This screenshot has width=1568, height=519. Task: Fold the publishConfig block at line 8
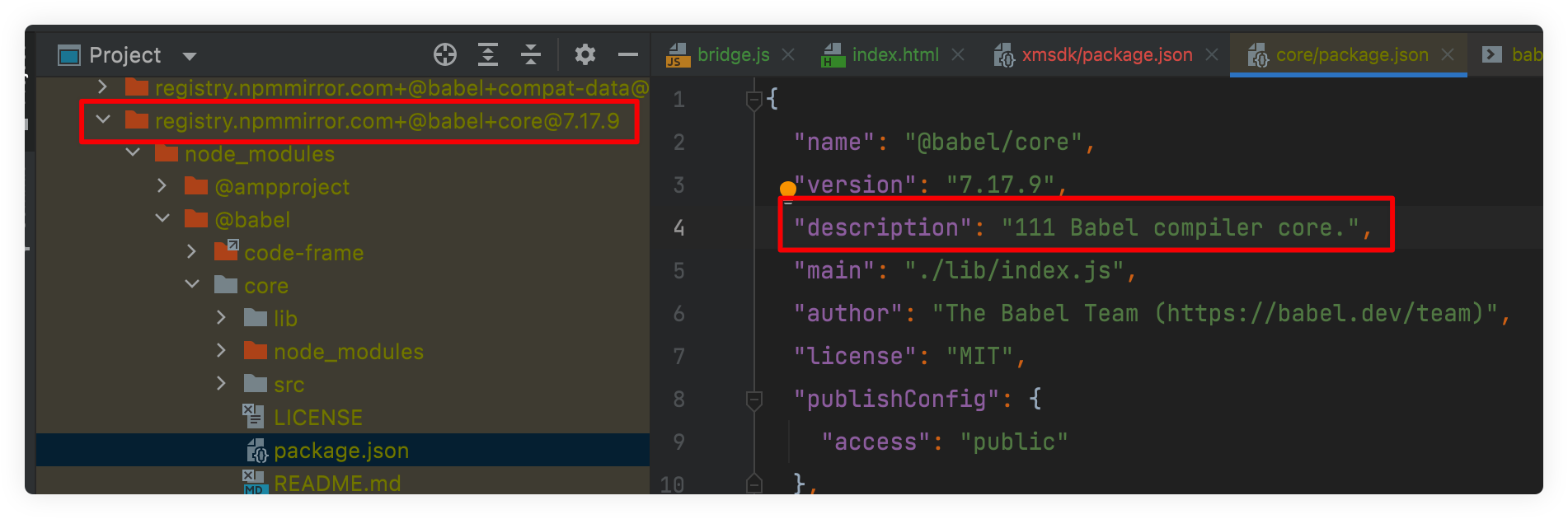[x=753, y=400]
